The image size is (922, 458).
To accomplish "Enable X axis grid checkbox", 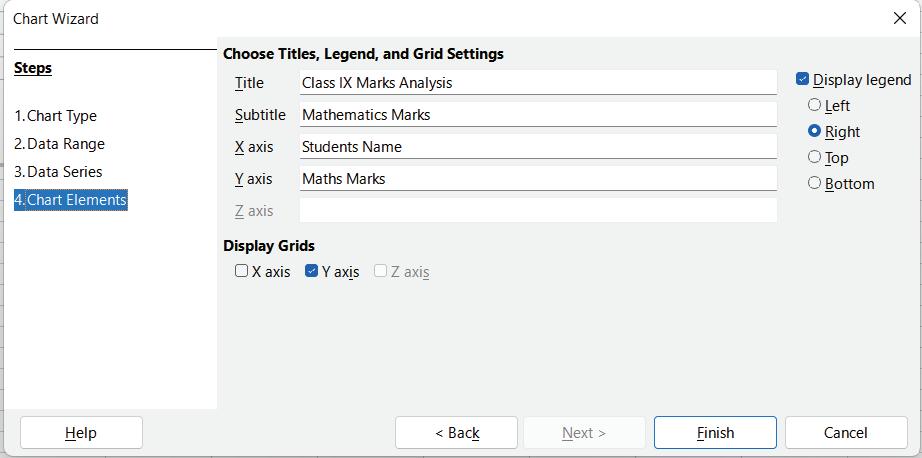I will click(x=242, y=271).
